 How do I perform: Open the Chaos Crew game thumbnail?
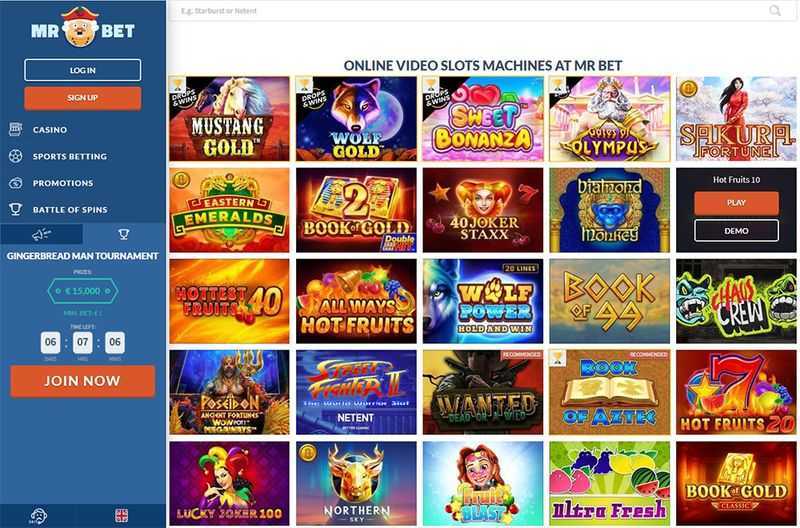tap(736, 301)
